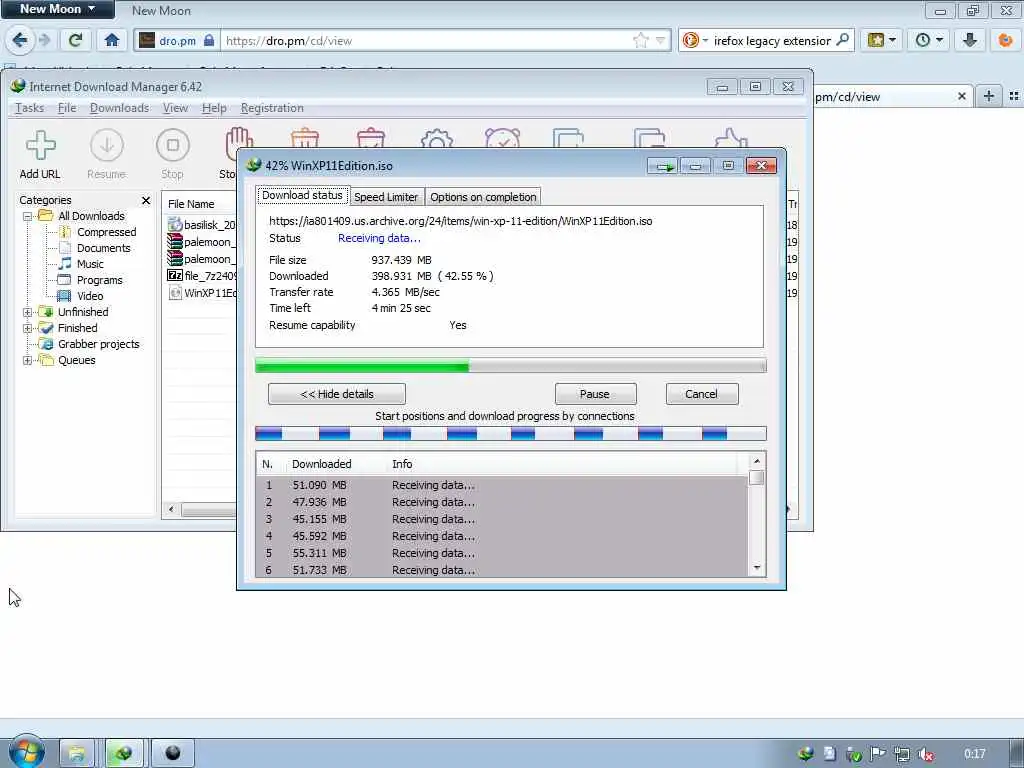Open the history clock dropdown button
Image resolution: width=1024 pixels, height=768 pixels.
pos(928,40)
